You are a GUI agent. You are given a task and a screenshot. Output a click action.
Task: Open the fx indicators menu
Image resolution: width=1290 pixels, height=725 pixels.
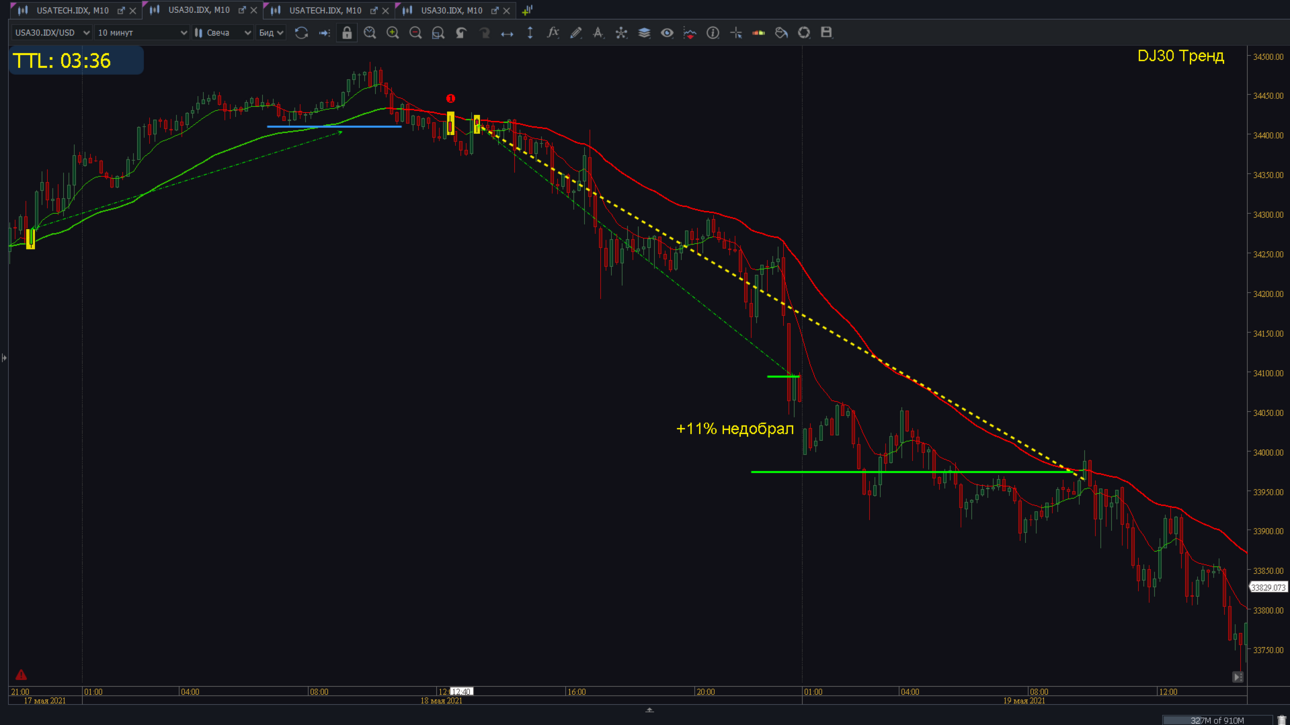pyautogui.click(x=553, y=33)
